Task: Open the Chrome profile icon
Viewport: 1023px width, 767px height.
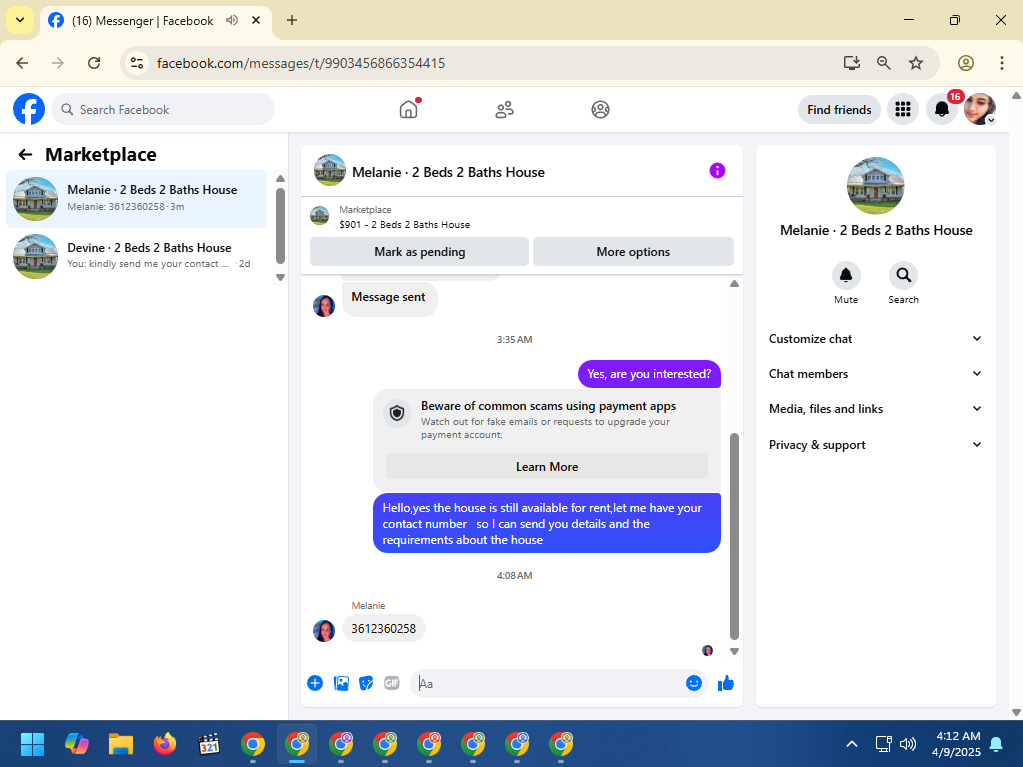Action: [x=966, y=63]
